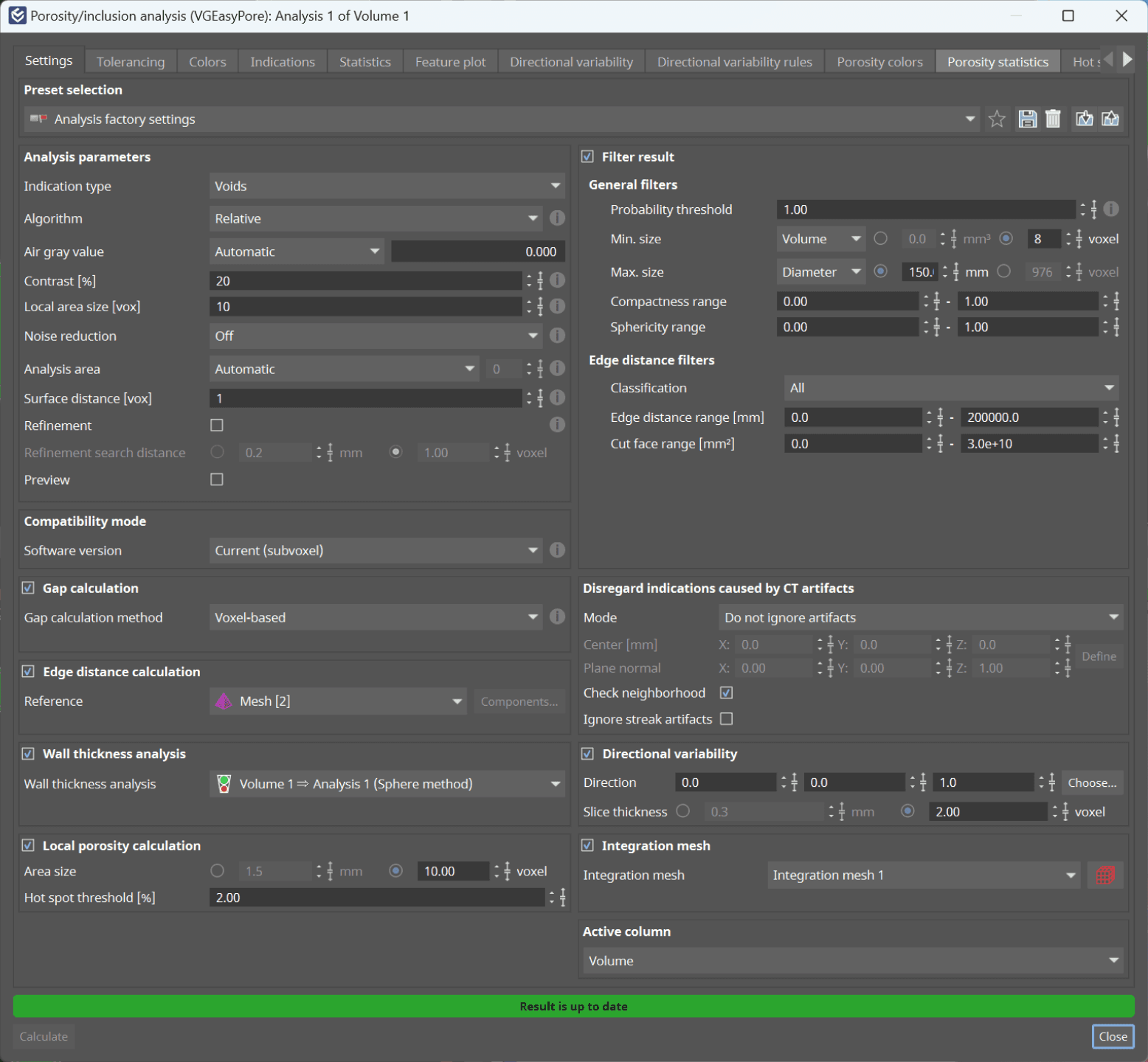Click the Choose... direction button
The width and height of the screenshot is (1148, 1062).
coord(1092,783)
